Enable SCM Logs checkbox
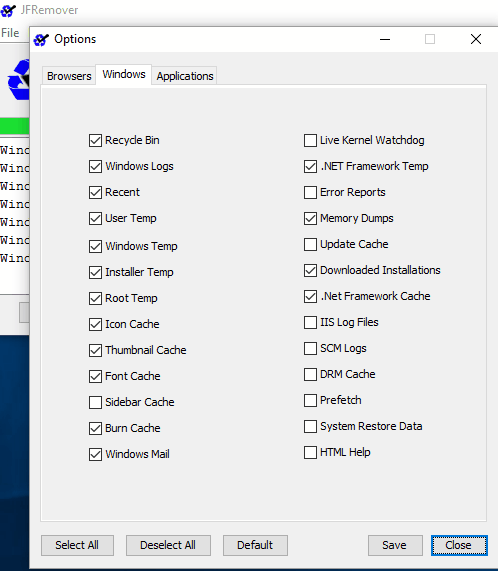Image resolution: width=498 pixels, height=571 pixels. coord(310,348)
